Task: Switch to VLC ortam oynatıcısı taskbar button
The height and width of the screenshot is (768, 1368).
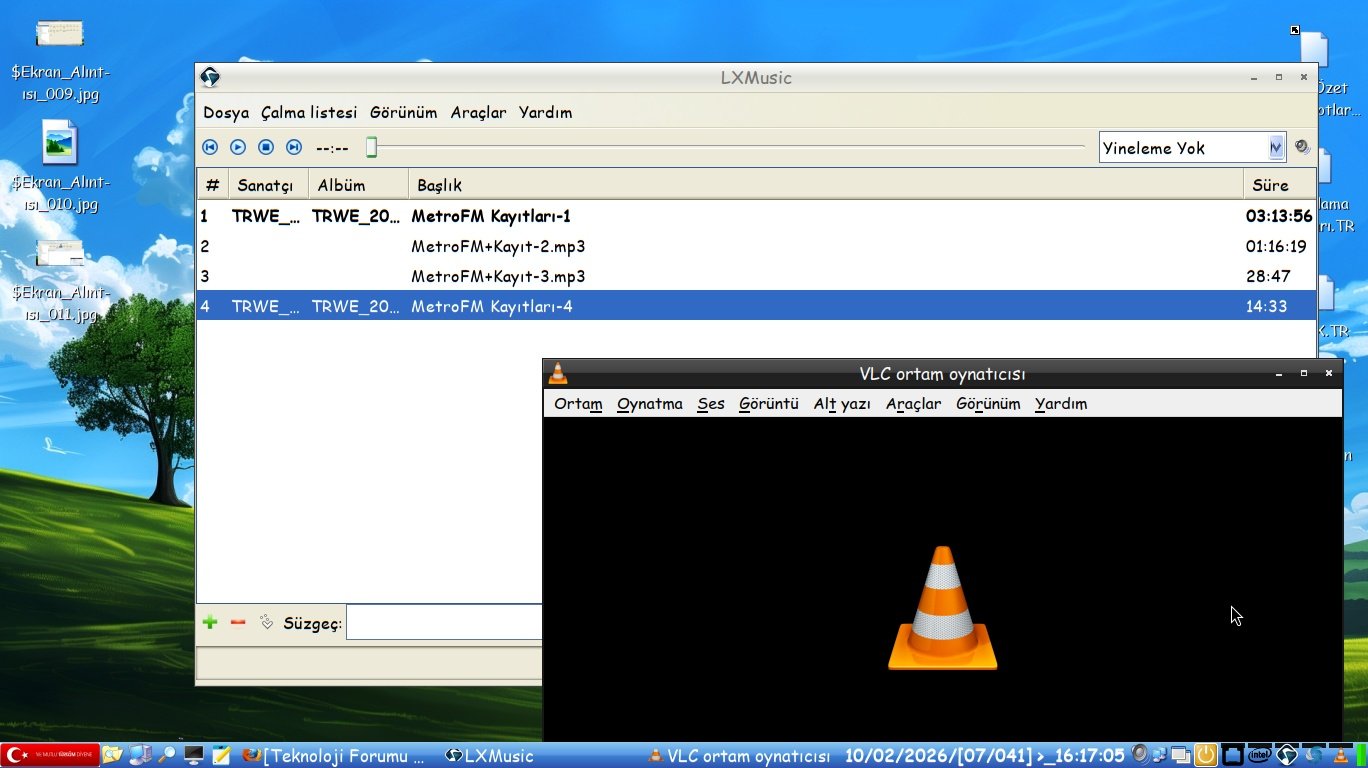Action: 739,756
